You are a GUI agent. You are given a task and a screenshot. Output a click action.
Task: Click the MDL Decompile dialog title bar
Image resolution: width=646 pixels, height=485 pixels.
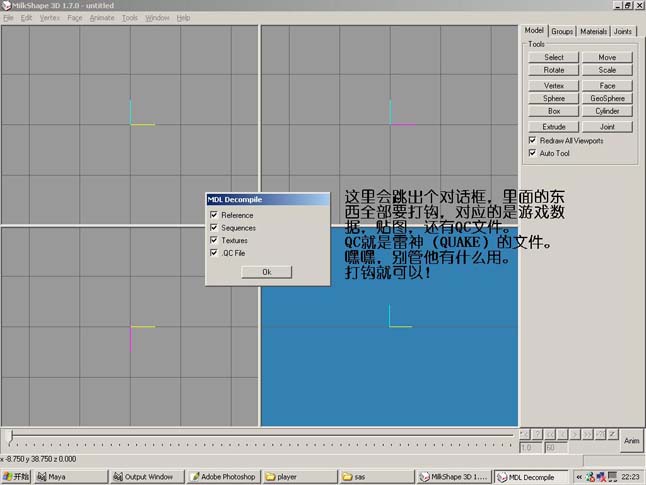[x=268, y=199]
